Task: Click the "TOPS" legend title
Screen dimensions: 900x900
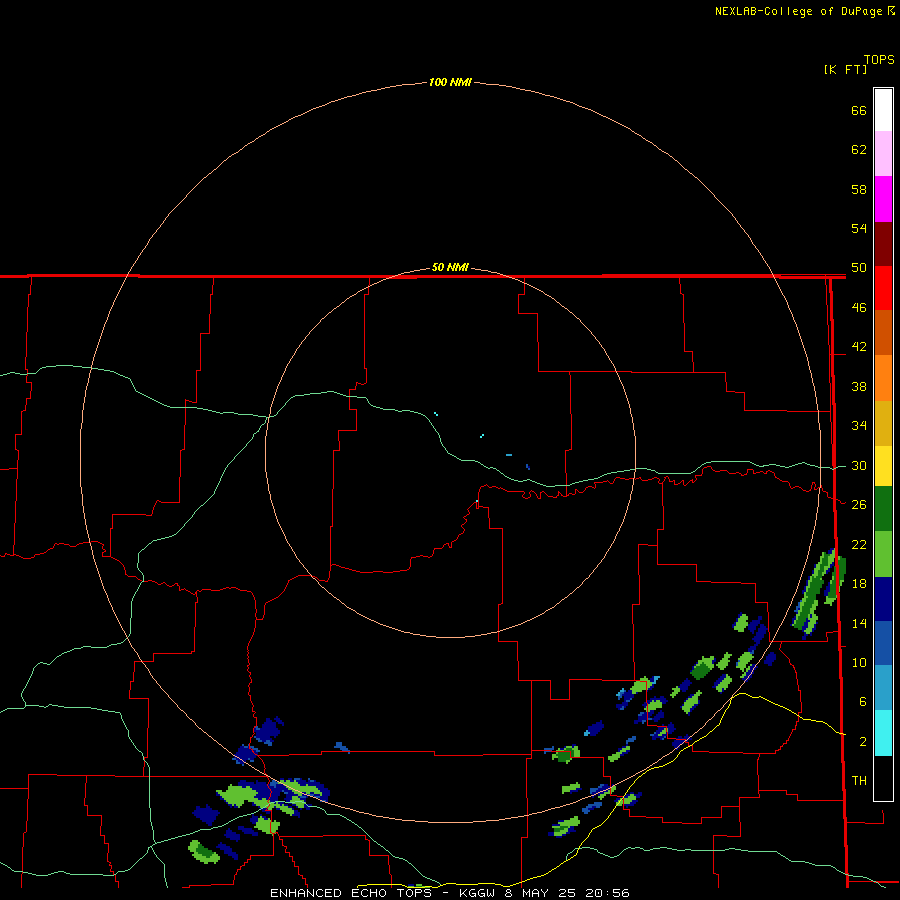Action: pos(879,60)
